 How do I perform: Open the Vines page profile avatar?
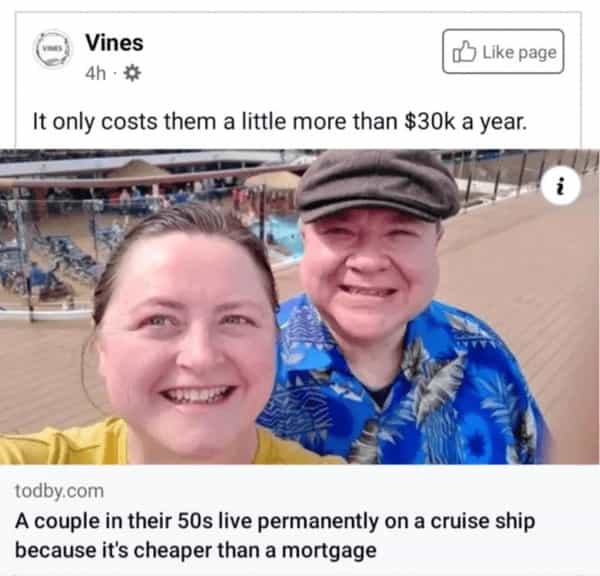coord(52,49)
